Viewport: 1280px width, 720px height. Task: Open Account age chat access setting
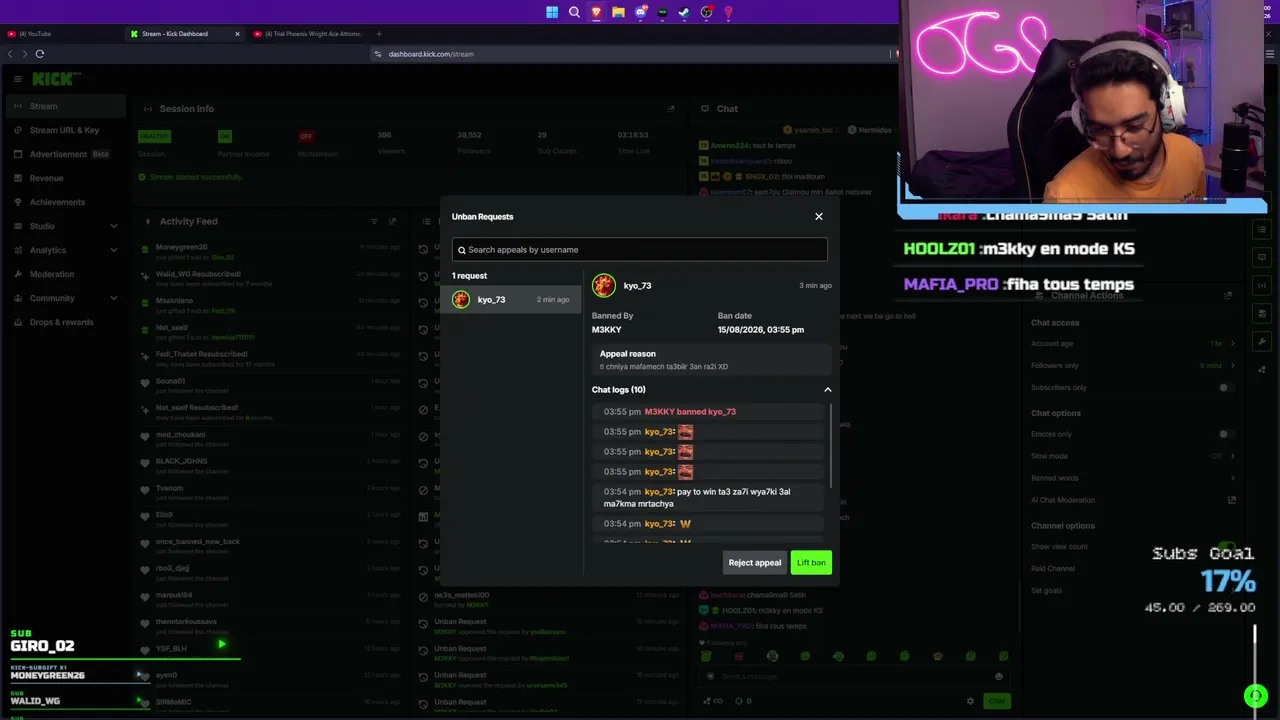pos(1131,344)
